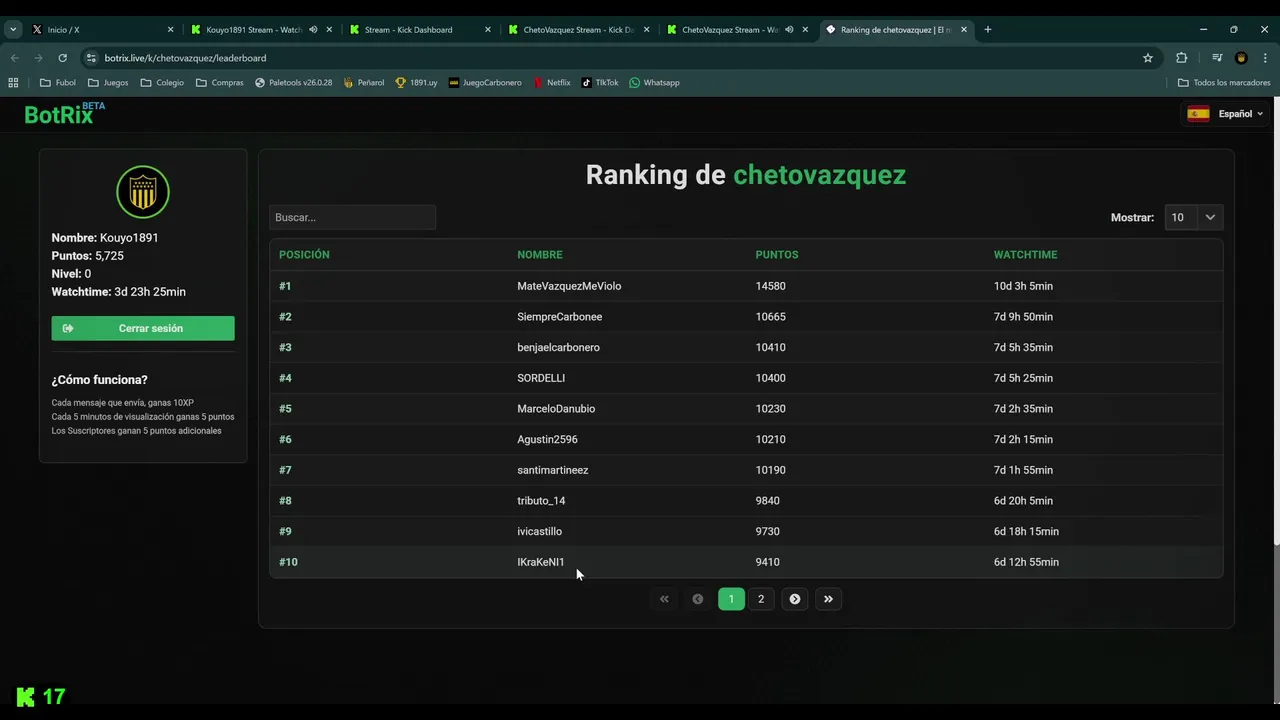Click the Spanish flag icon

pos(1198,114)
